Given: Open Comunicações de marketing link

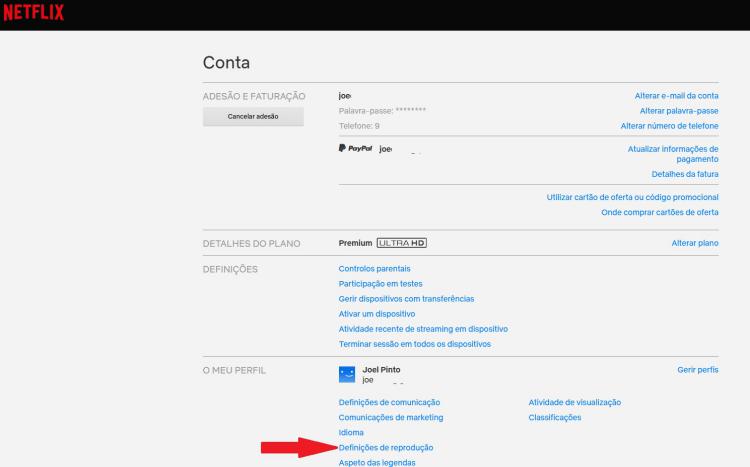Looking at the screenshot, I should pos(391,418).
